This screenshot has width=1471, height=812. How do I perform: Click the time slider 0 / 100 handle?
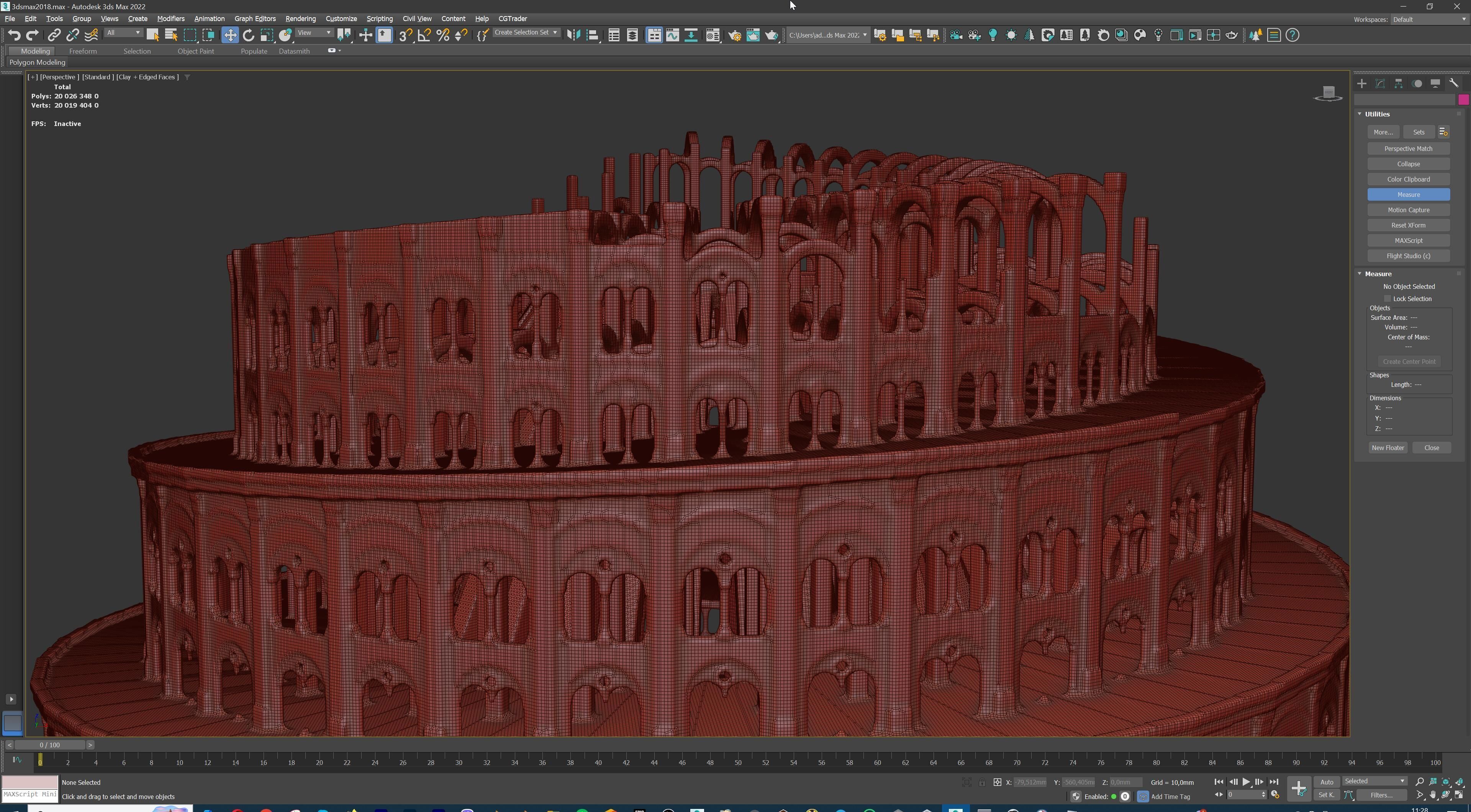50,745
